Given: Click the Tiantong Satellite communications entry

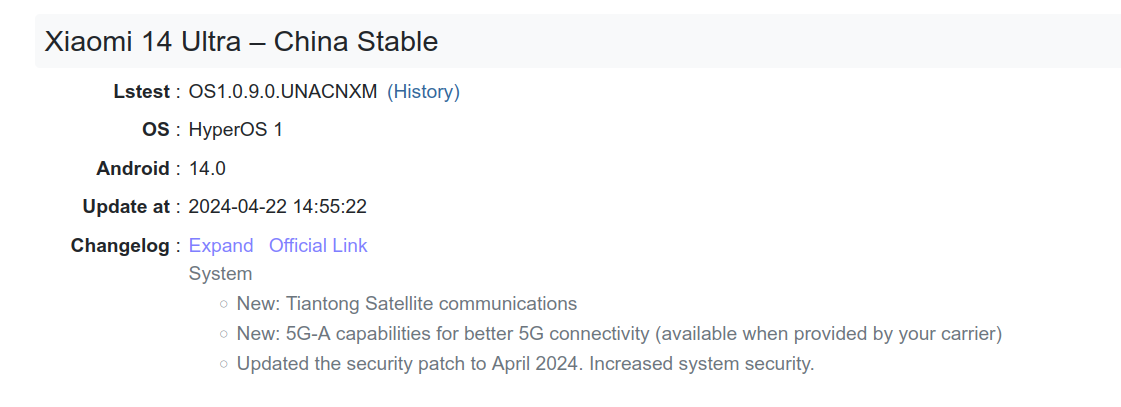Looking at the screenshot, I should (407, 303).
